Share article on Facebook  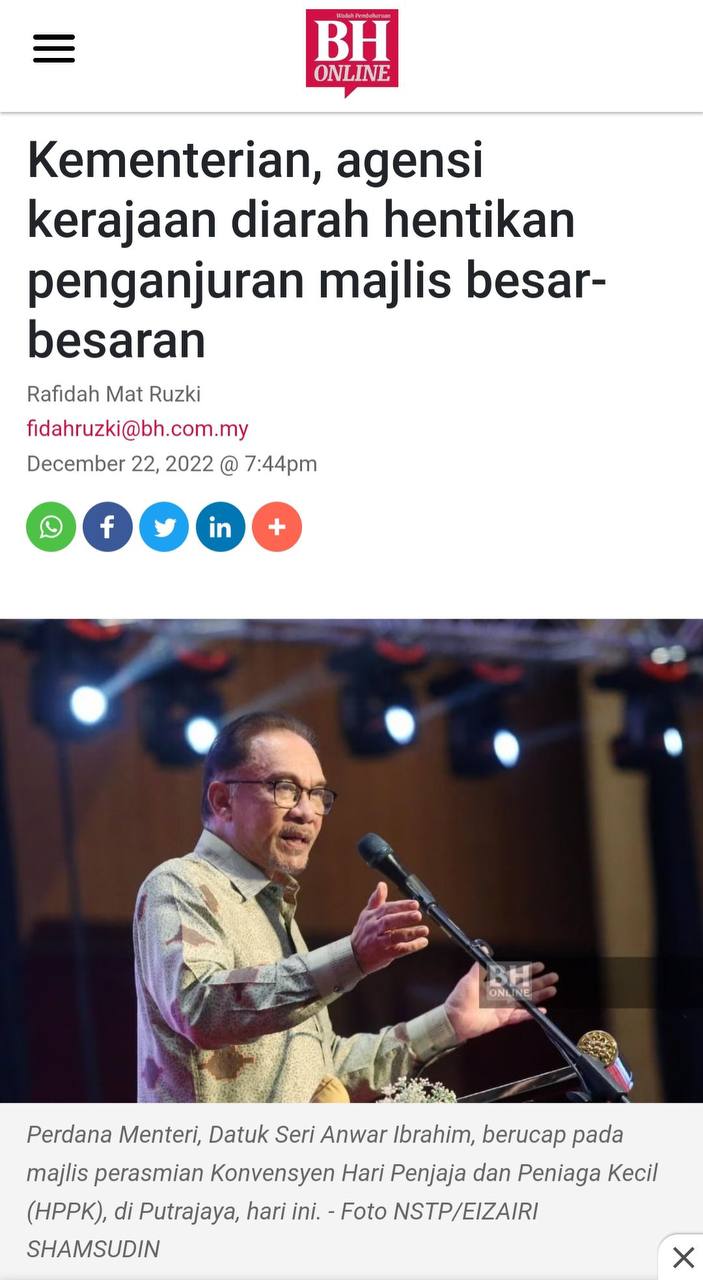coord(107,527)
